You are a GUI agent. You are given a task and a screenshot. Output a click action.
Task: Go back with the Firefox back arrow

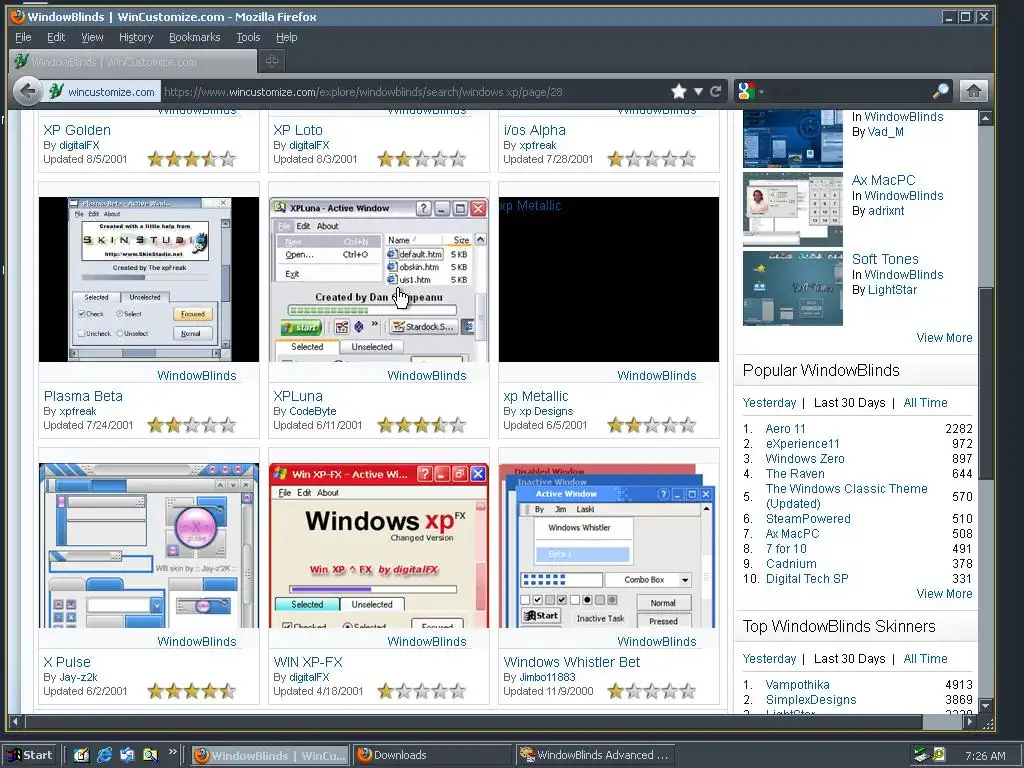tap(27, 91)
